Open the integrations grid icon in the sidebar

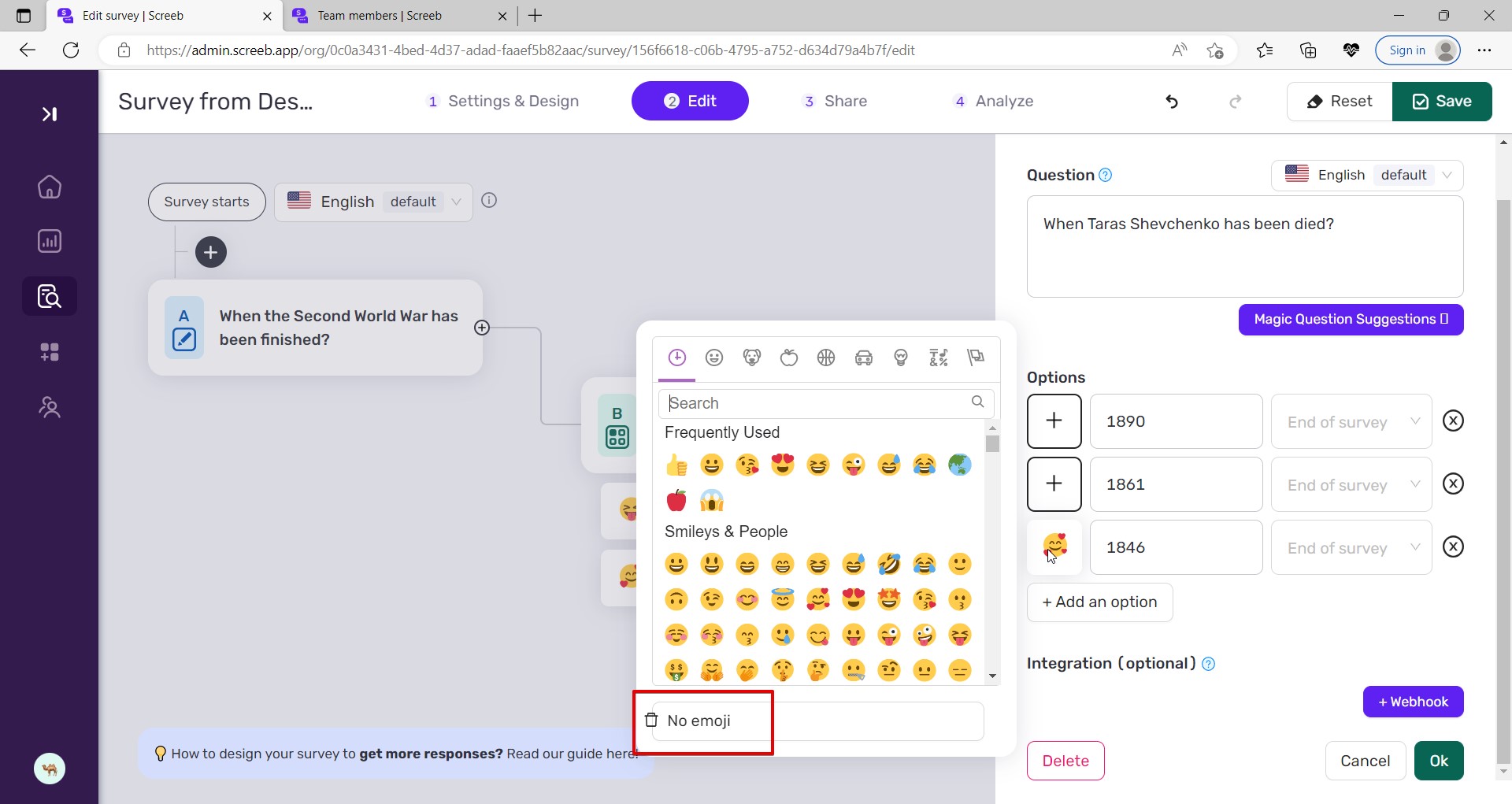click(x=50, y=352)
